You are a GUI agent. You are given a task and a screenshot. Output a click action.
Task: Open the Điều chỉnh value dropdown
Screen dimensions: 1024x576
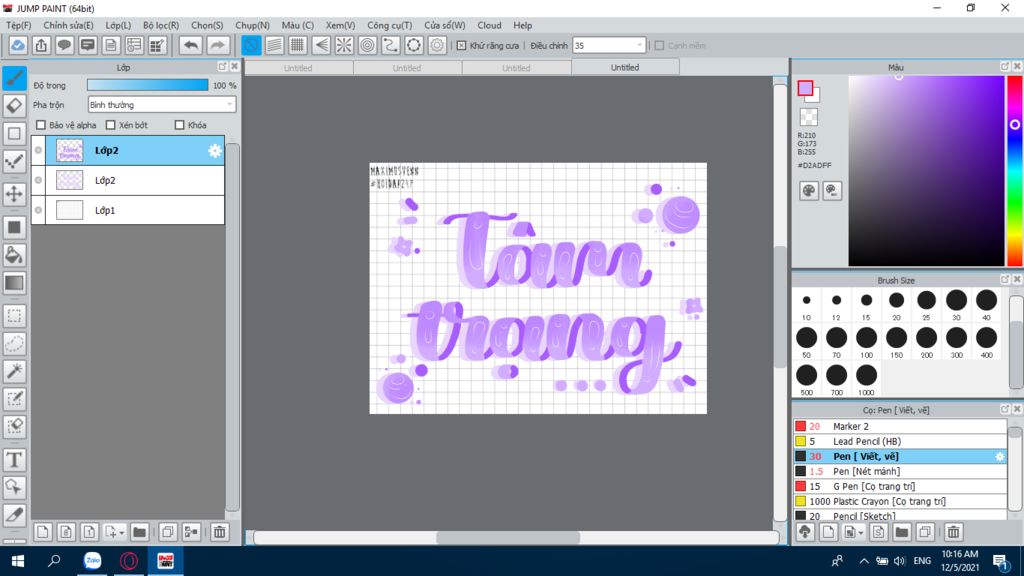(609, 46)
